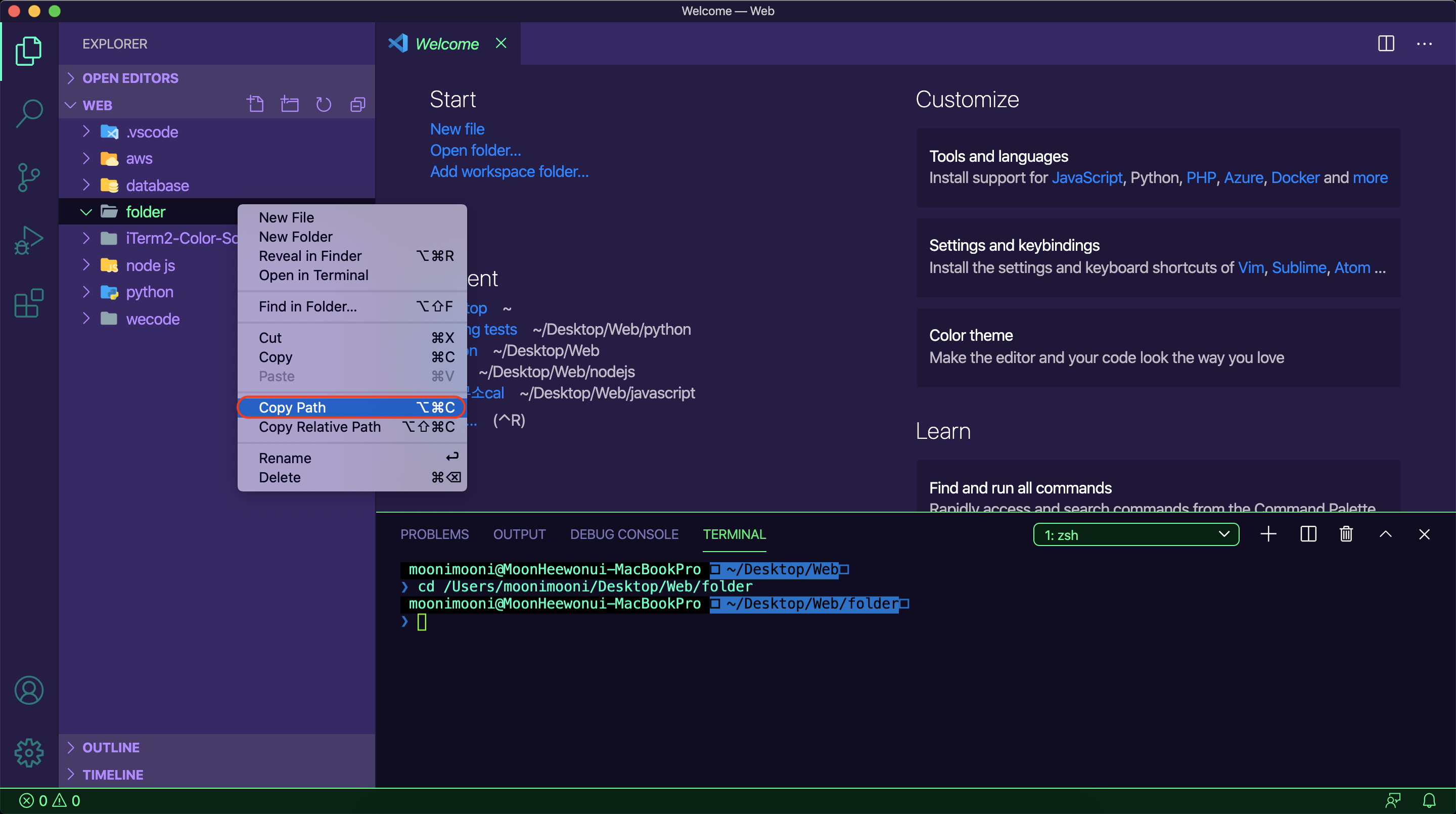Collapse the opened folder named folder

[86, 212]
